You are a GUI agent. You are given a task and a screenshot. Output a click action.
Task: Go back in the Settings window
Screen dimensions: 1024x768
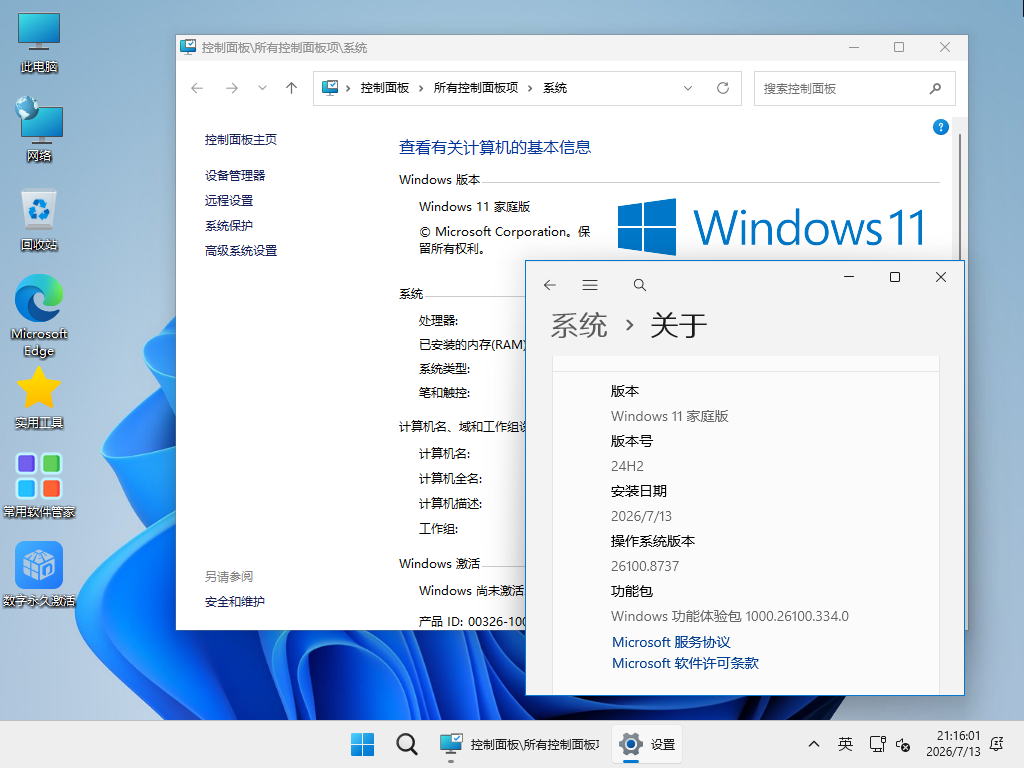tap(550, 285)
